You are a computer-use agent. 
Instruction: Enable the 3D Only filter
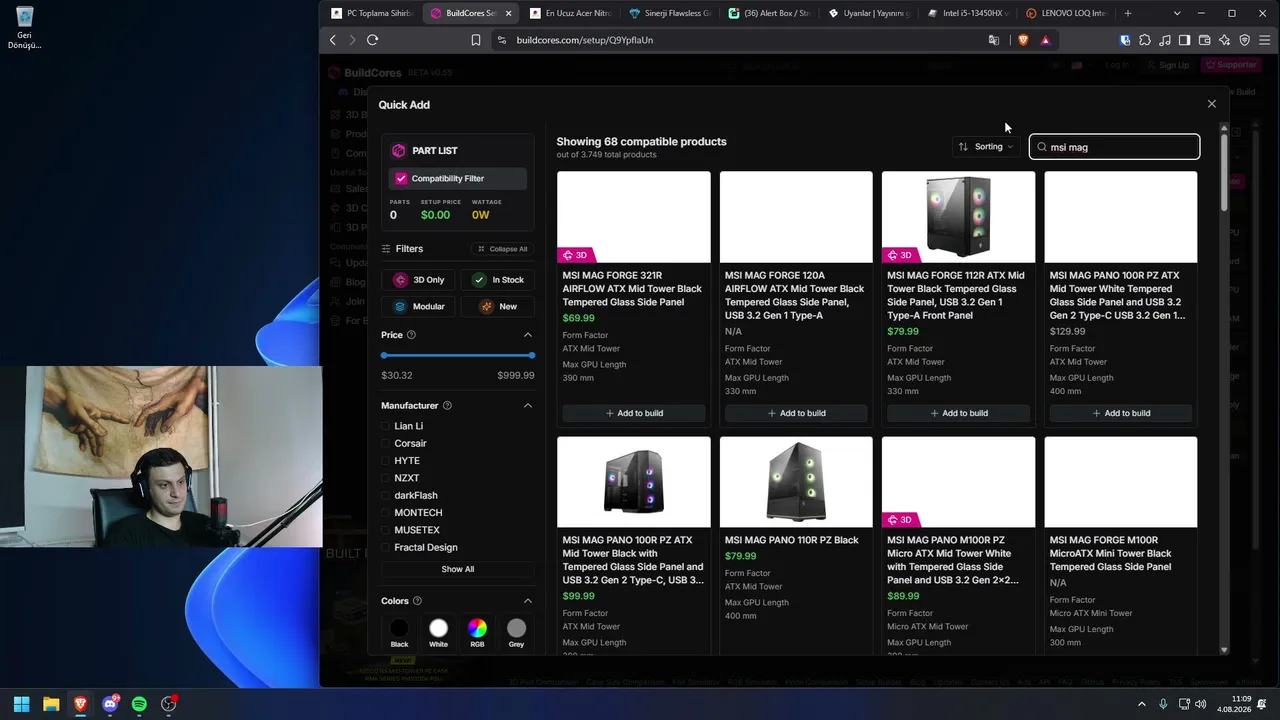click(x=420, y=280)
